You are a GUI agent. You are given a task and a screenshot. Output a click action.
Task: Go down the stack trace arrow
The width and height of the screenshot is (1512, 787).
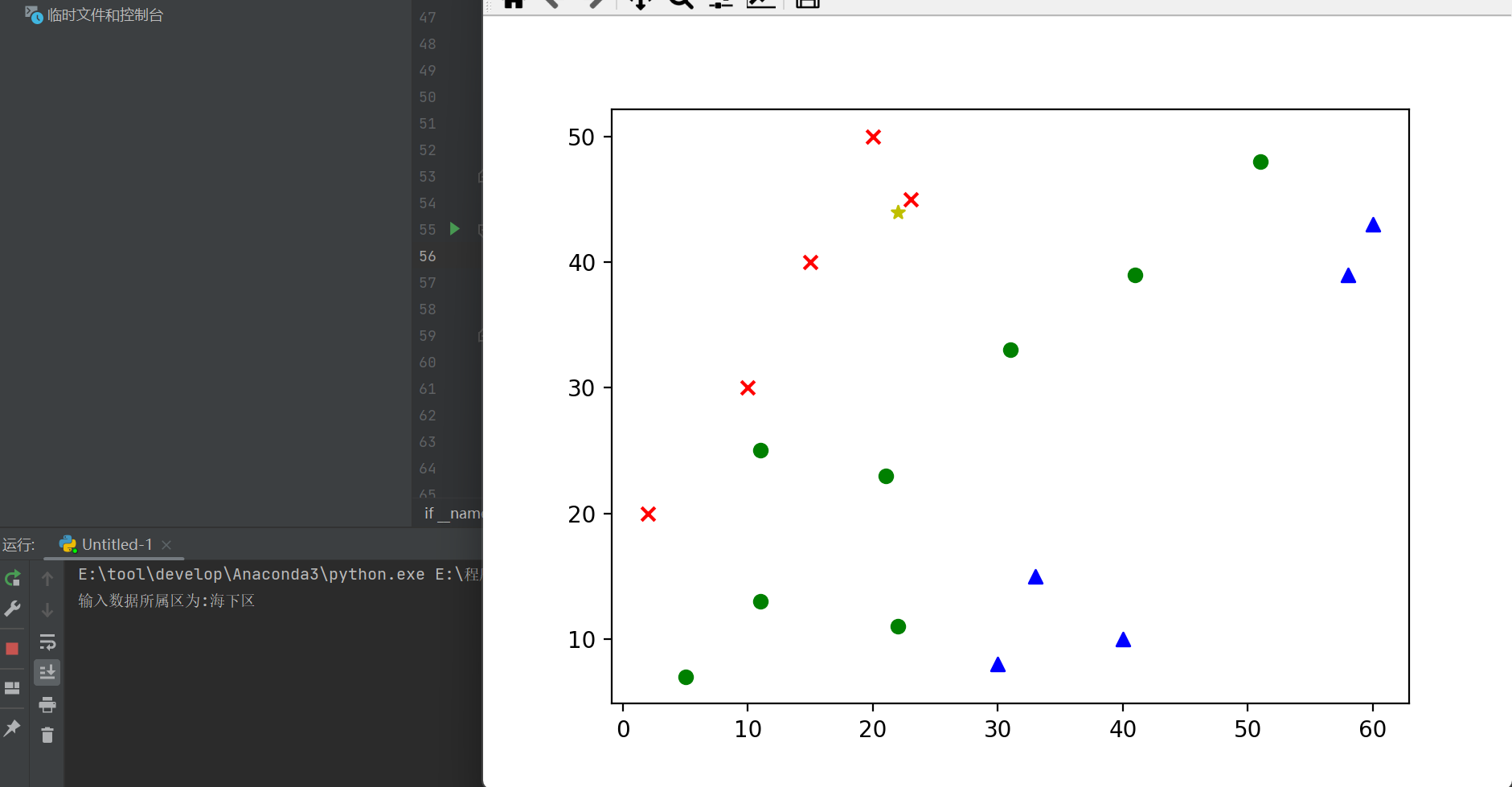47,610
